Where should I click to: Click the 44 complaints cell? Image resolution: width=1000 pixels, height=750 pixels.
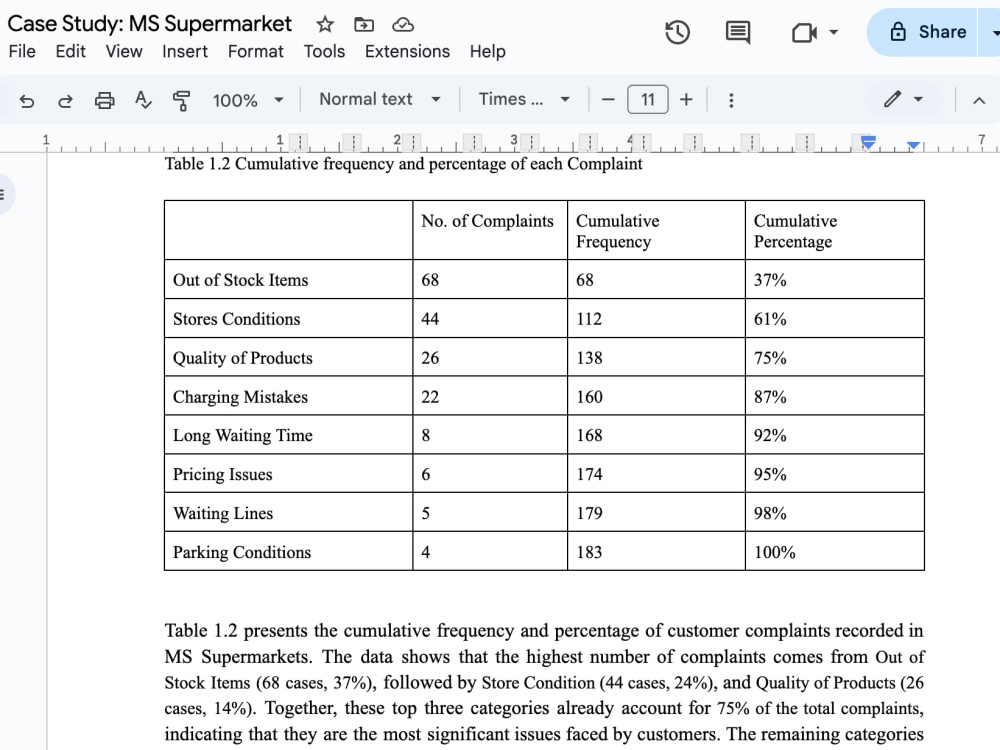[x=490, y=318]
